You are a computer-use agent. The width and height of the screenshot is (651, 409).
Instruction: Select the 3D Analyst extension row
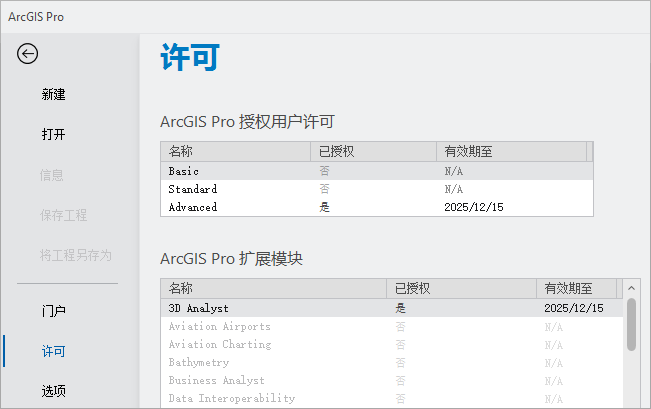tap(392, 308)
